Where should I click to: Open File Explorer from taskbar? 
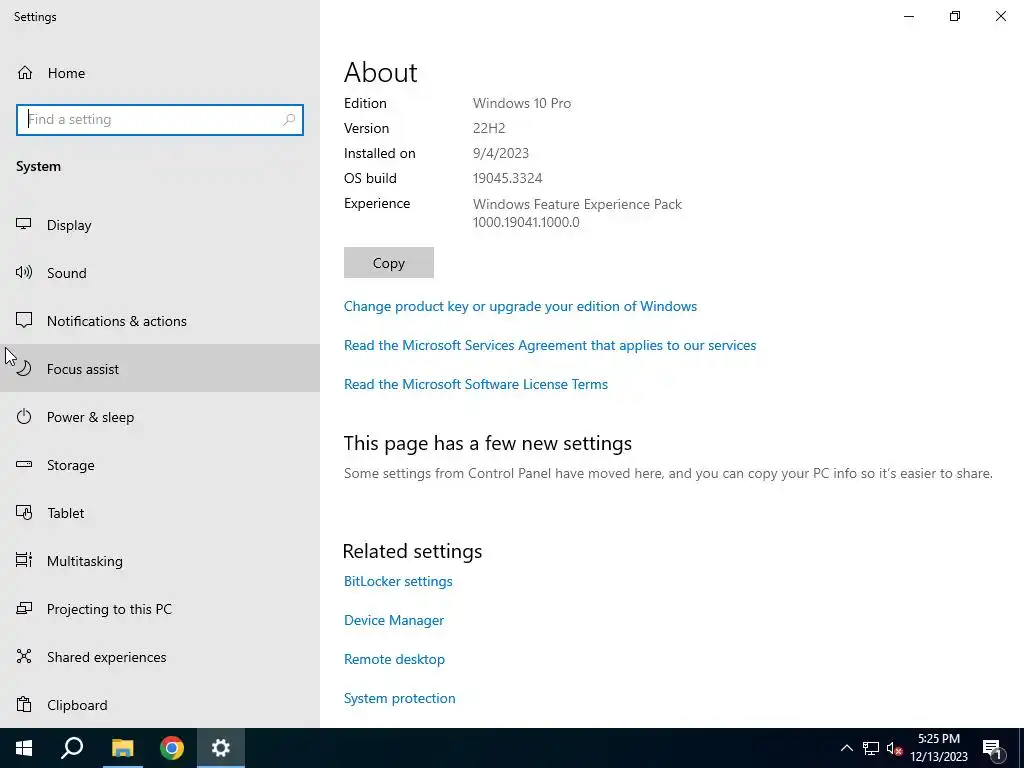(122, 748)
